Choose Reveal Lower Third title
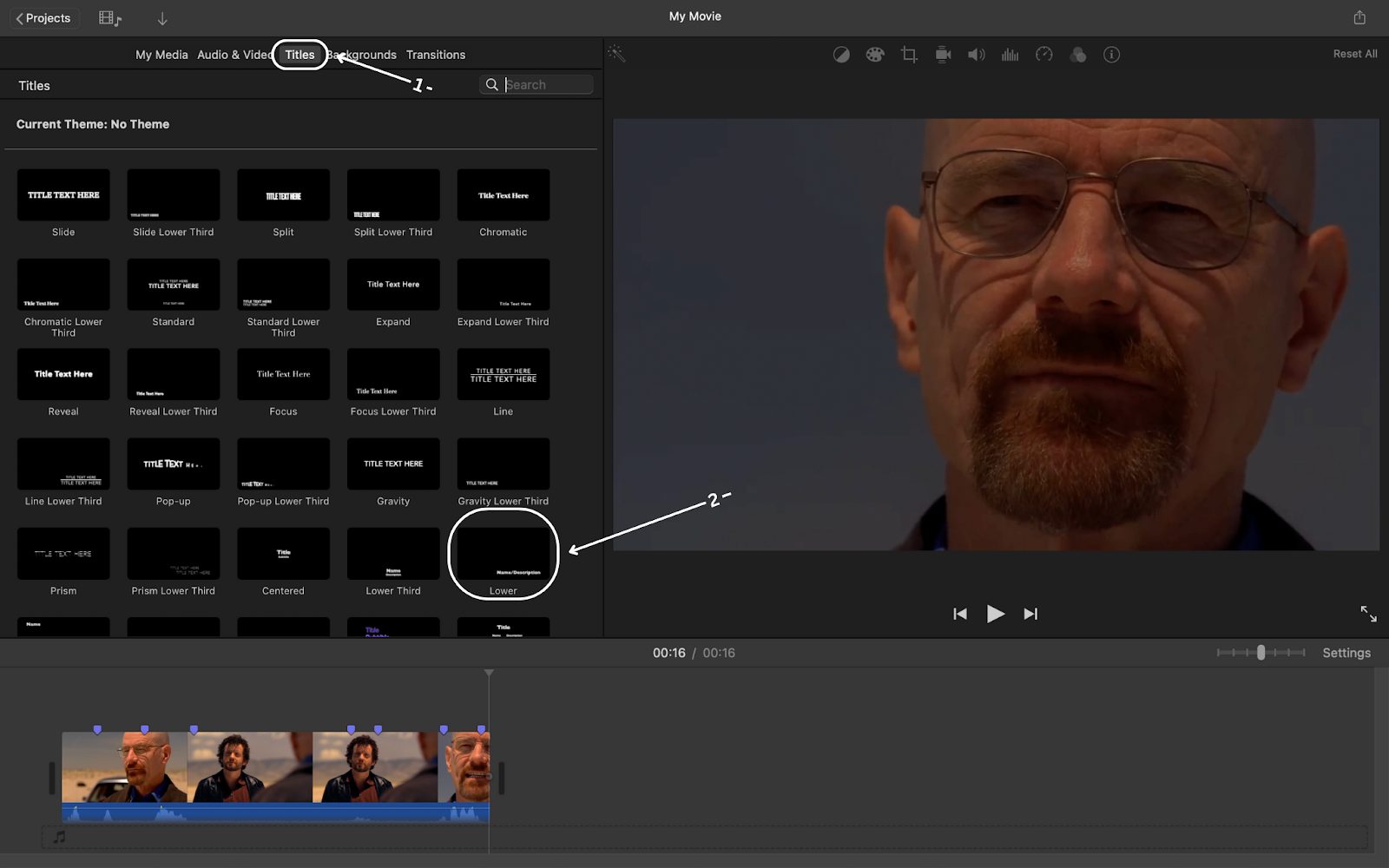This screenshot has height=868, width=1389. click(174, 374)
